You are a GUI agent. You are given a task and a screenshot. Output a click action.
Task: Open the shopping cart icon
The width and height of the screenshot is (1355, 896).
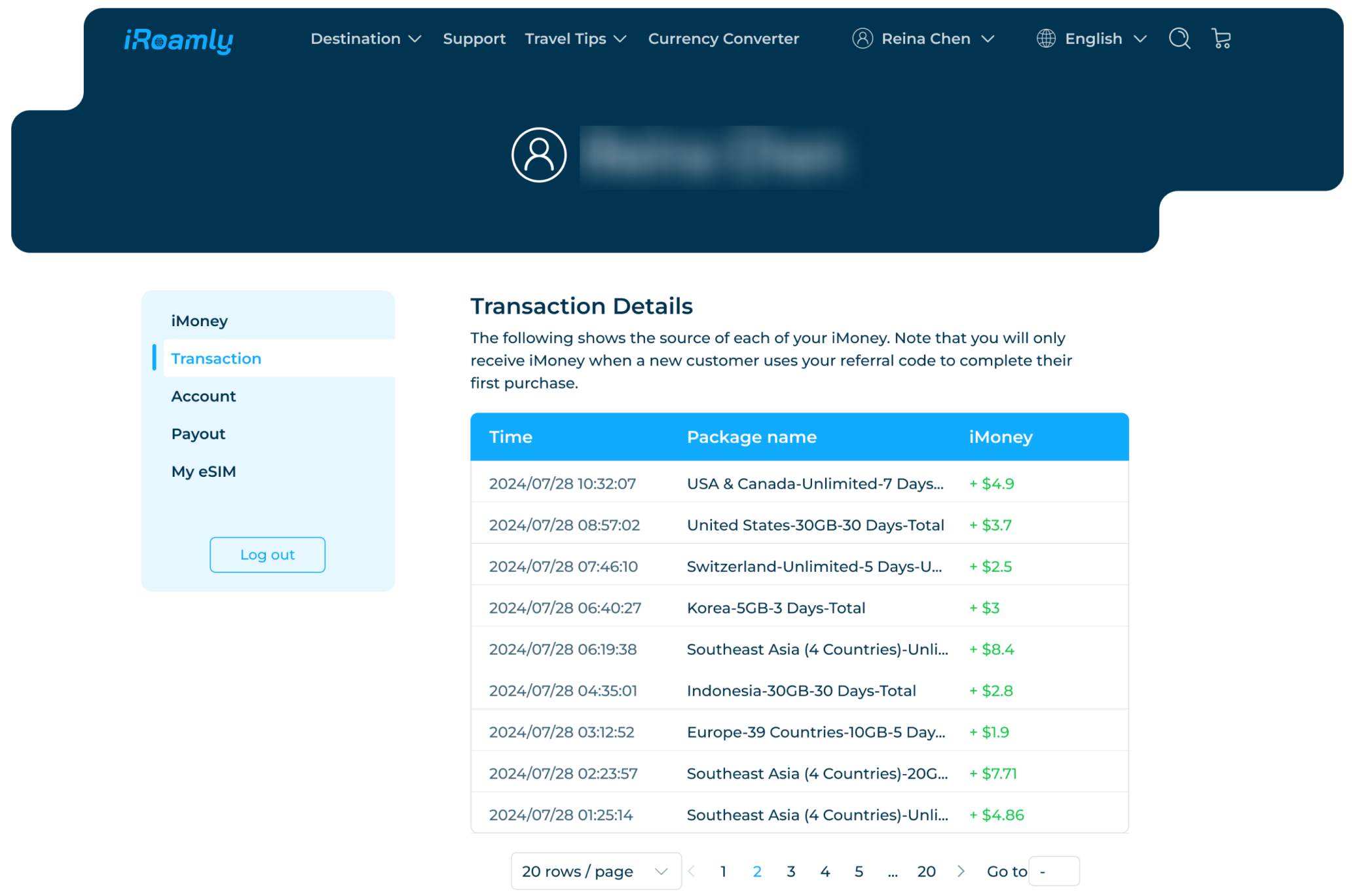(1221, 39)
